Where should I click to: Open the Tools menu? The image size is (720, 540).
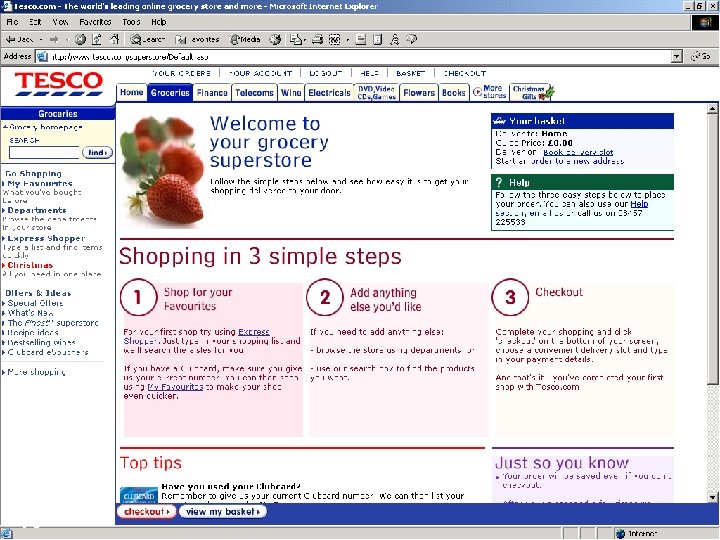[x=131, y=22]
